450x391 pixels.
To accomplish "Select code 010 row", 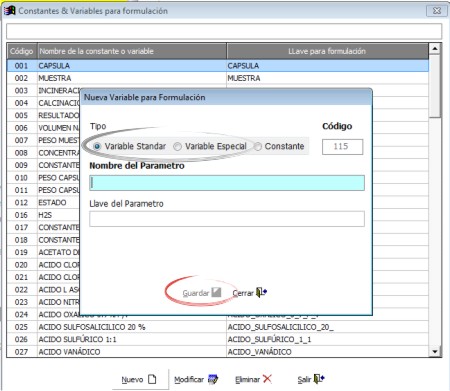I will 21,178.
